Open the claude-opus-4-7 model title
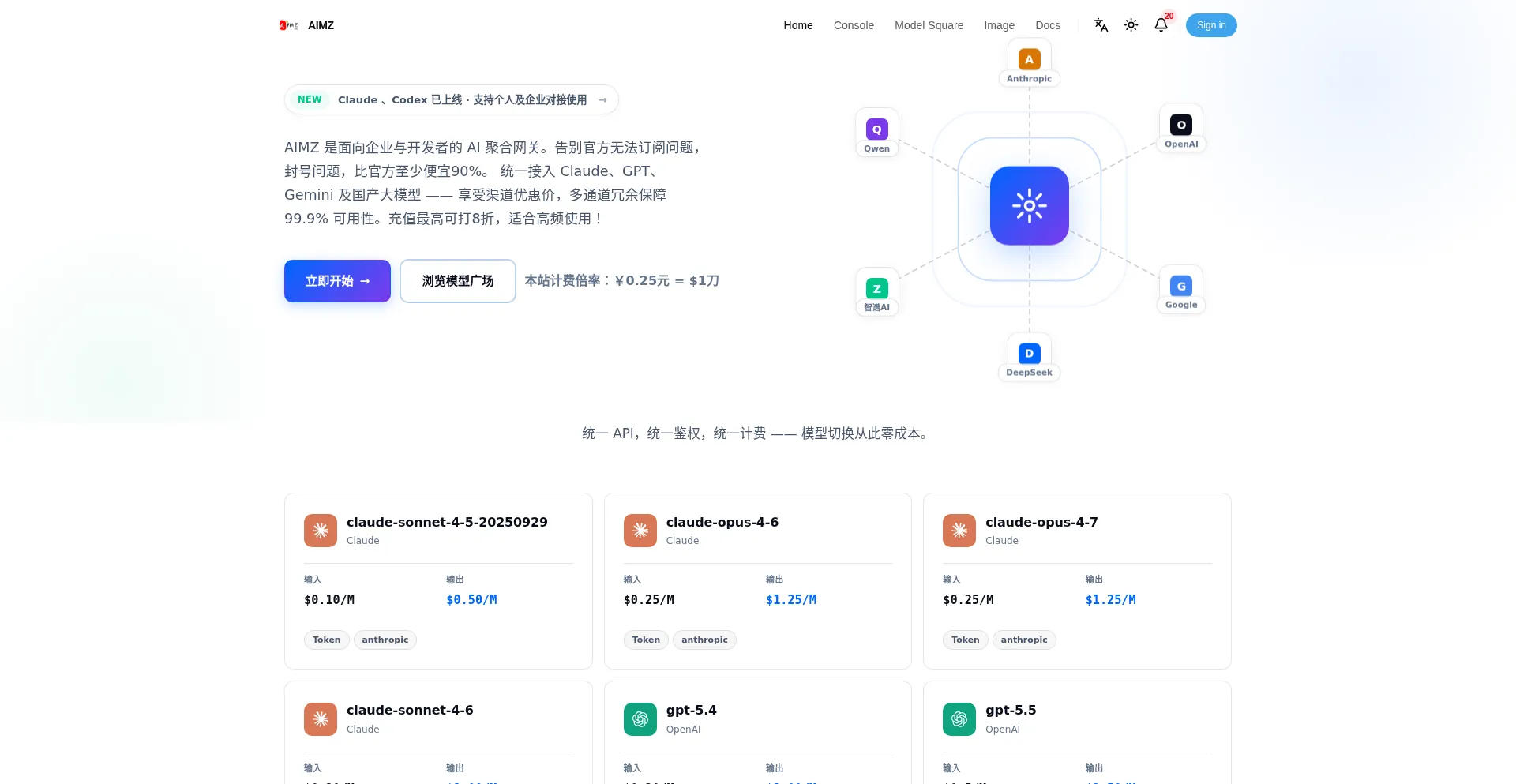This screenshot has height=784, width=1516. (1041, 522)
